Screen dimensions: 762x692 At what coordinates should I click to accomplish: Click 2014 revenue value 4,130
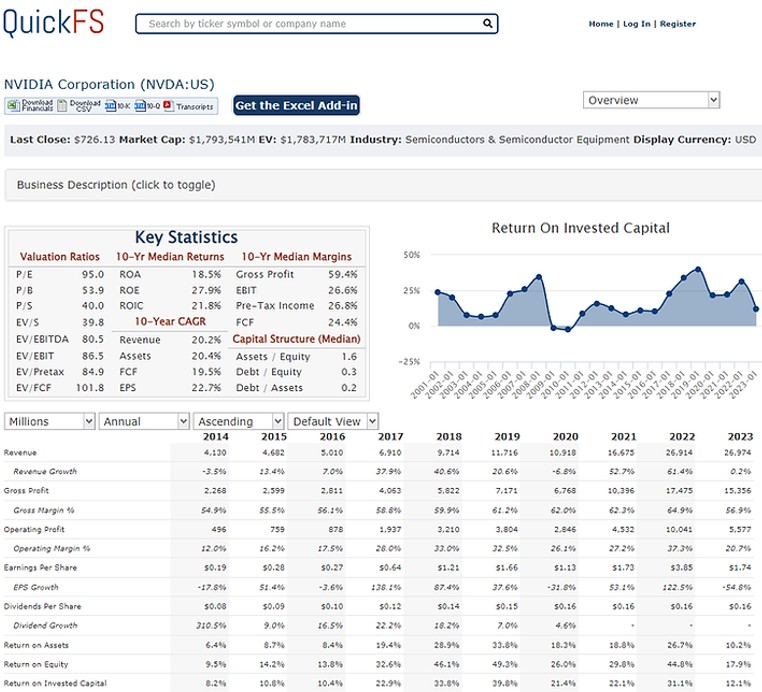click(x=215, y=453)
